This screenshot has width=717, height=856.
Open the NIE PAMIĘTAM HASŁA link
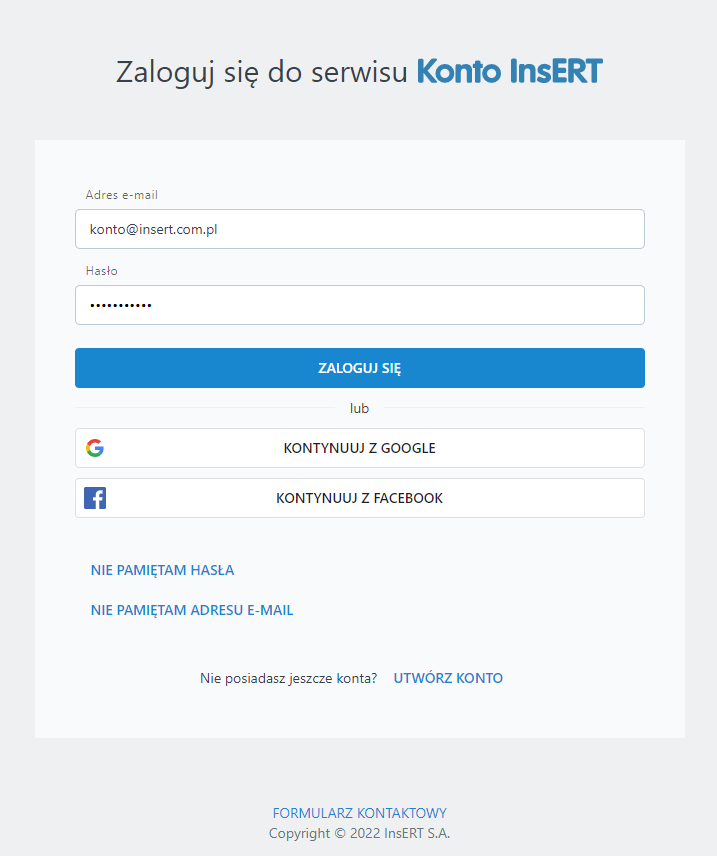tap(162, 570)
